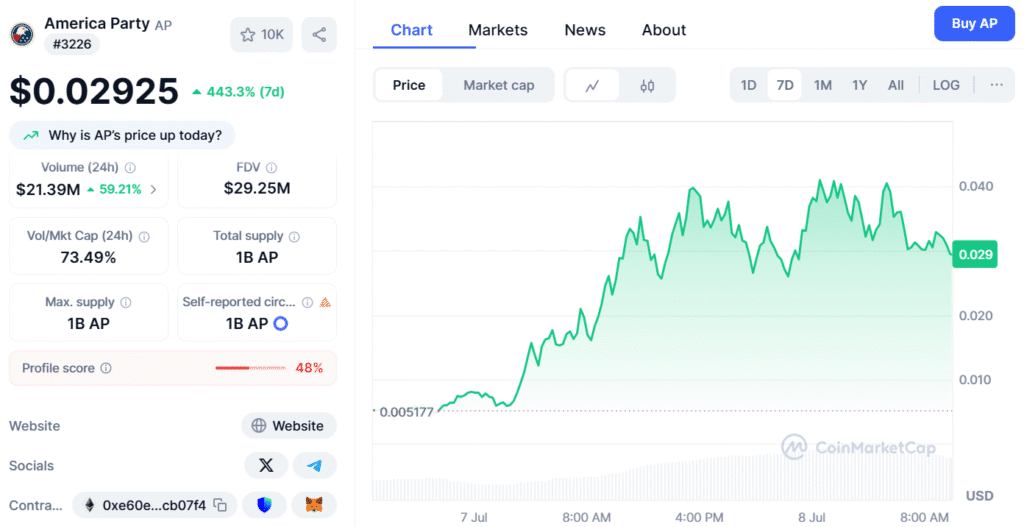The height and width of the screenshot is (527, 1024).
Task: Select the 1Y time range
Action: pos(859,86)
